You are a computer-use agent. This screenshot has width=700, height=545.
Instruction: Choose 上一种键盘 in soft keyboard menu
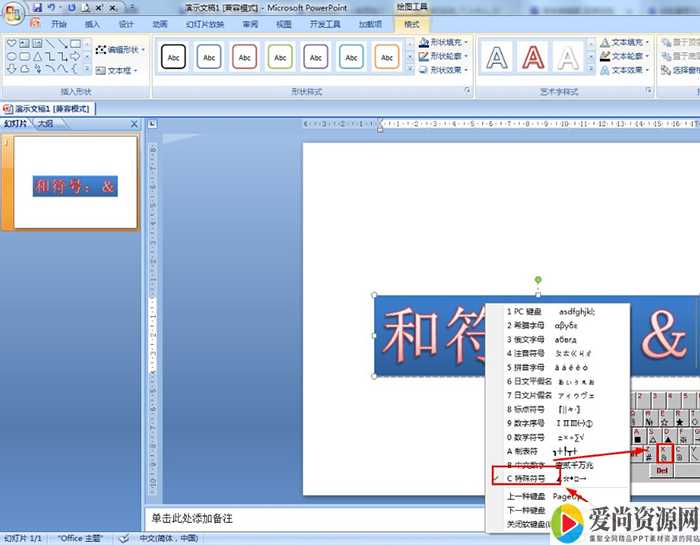click(558, 496)
